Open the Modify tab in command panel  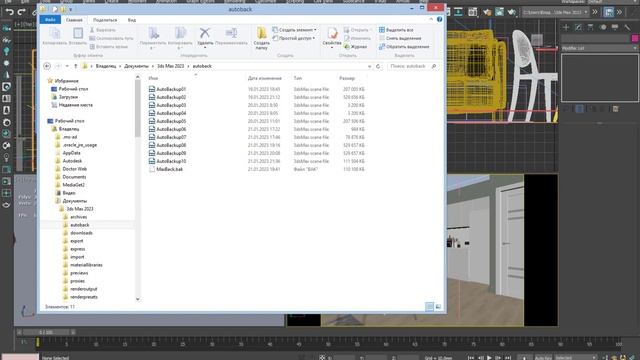pos(578,27)
